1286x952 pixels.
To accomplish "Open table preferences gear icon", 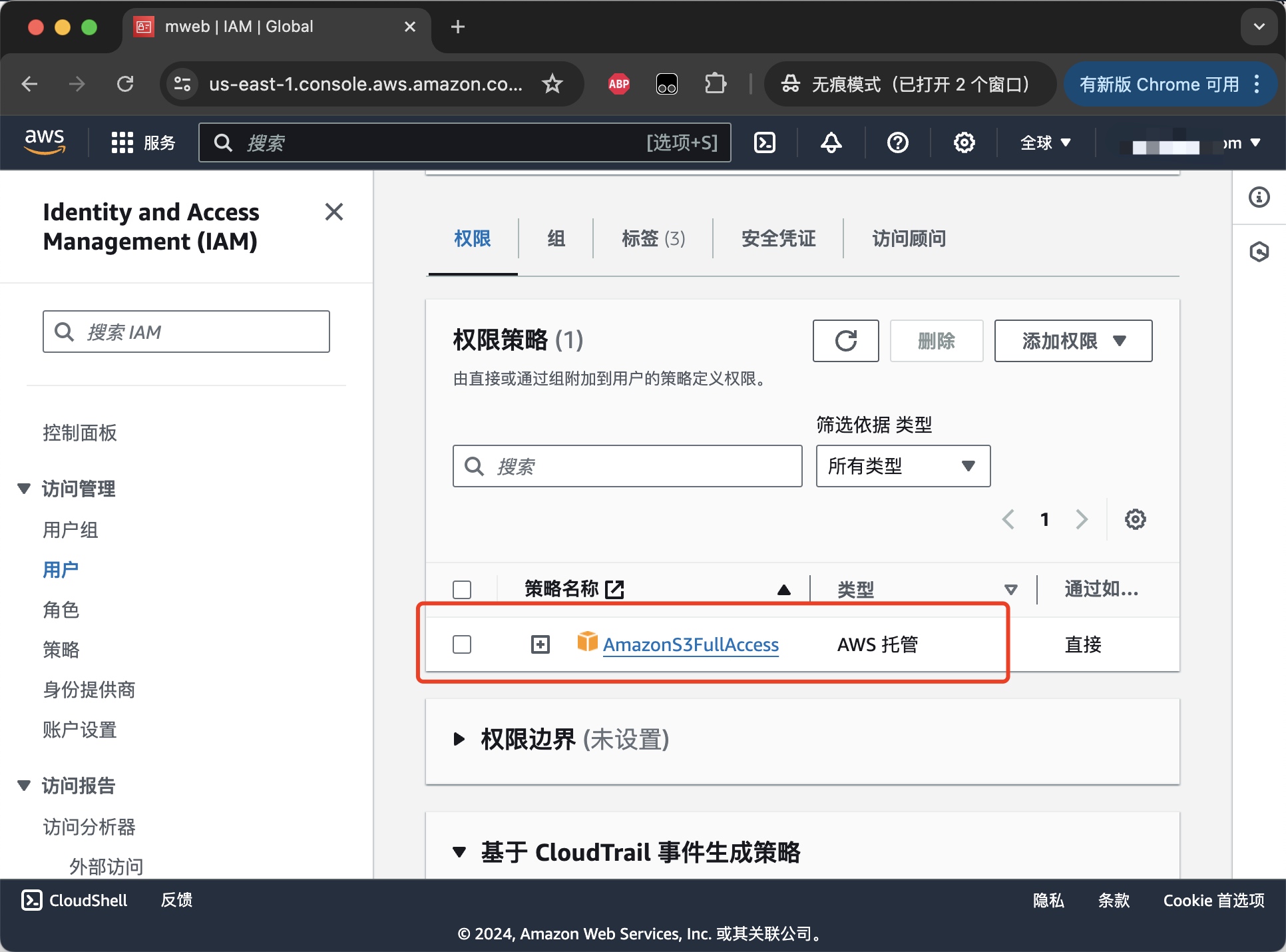I will (1135, 519).
